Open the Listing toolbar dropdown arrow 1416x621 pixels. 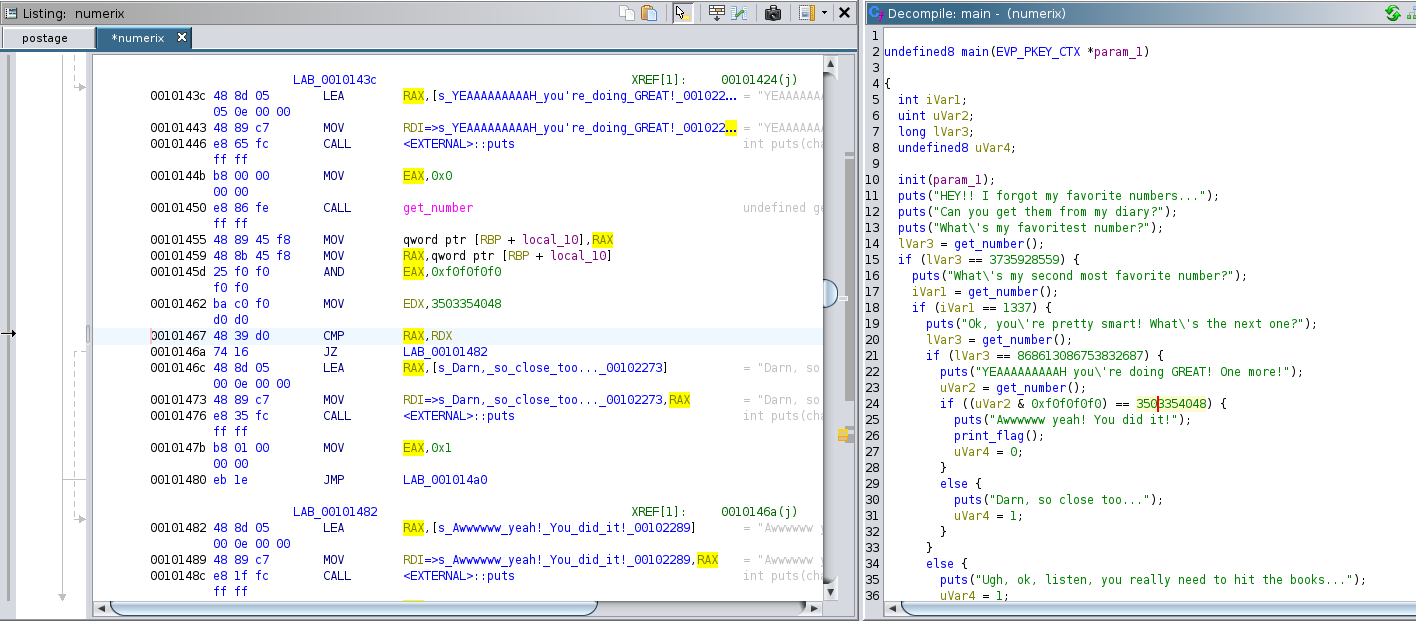coord(824,13)
